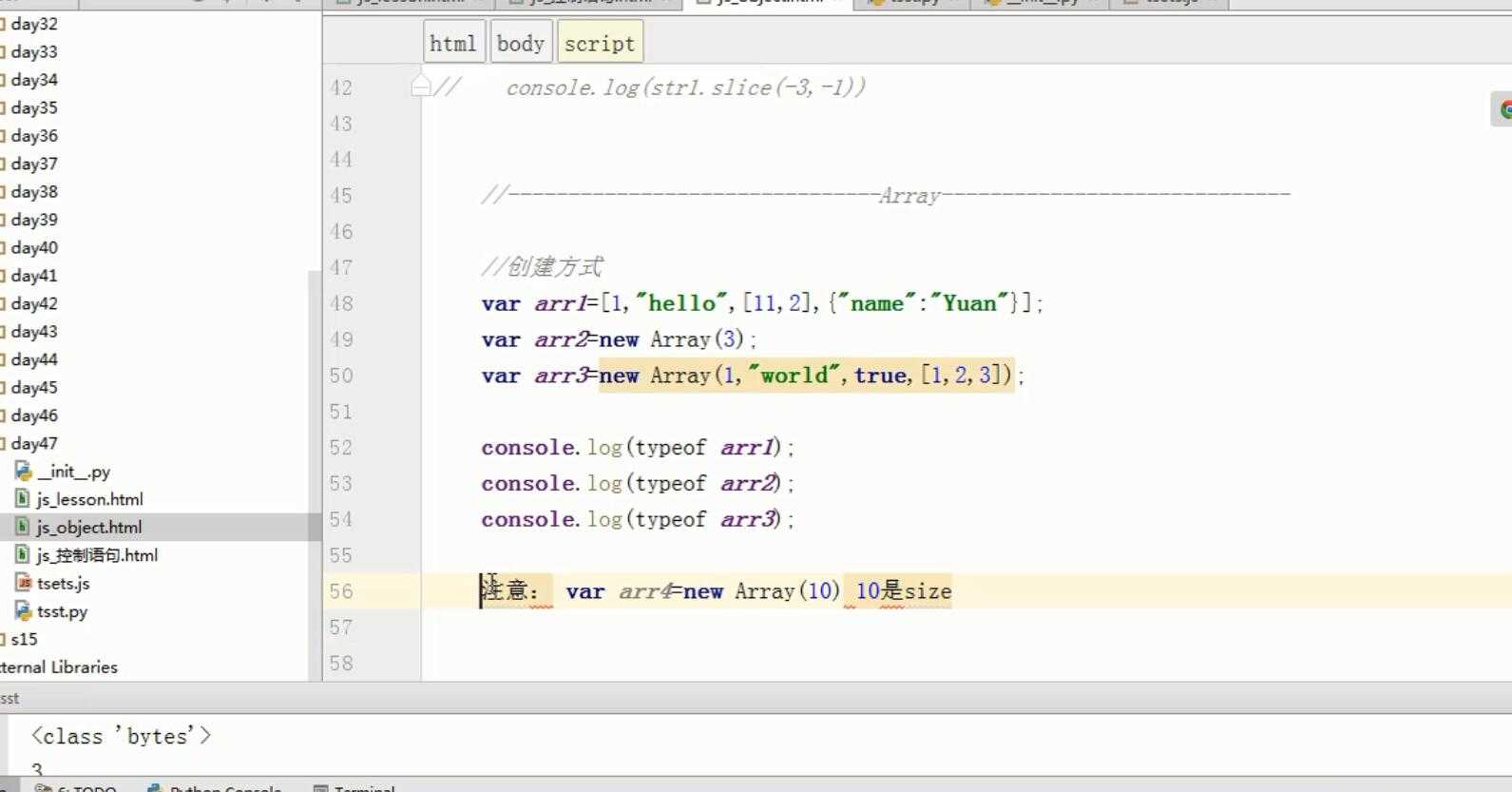Viewport: 1512px width, 792px height.
Task: Click 'console.log(typeof arr2);' line
Action: click(637, 483)
